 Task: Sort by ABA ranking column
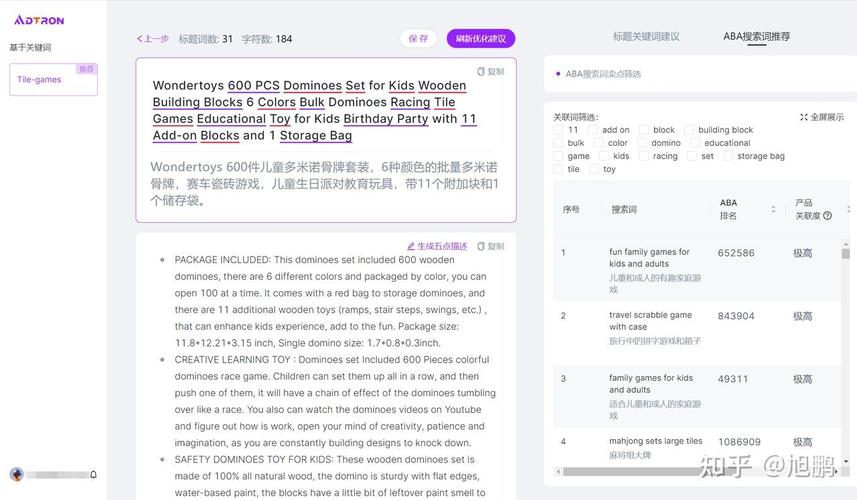click(773, 209)
